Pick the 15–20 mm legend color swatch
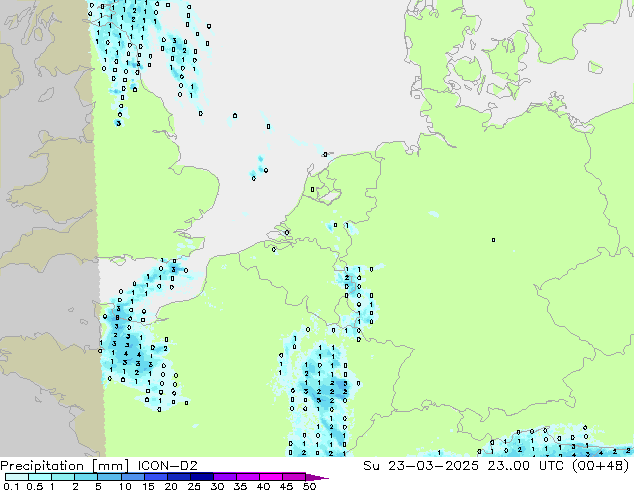 (x=155, y=477)
